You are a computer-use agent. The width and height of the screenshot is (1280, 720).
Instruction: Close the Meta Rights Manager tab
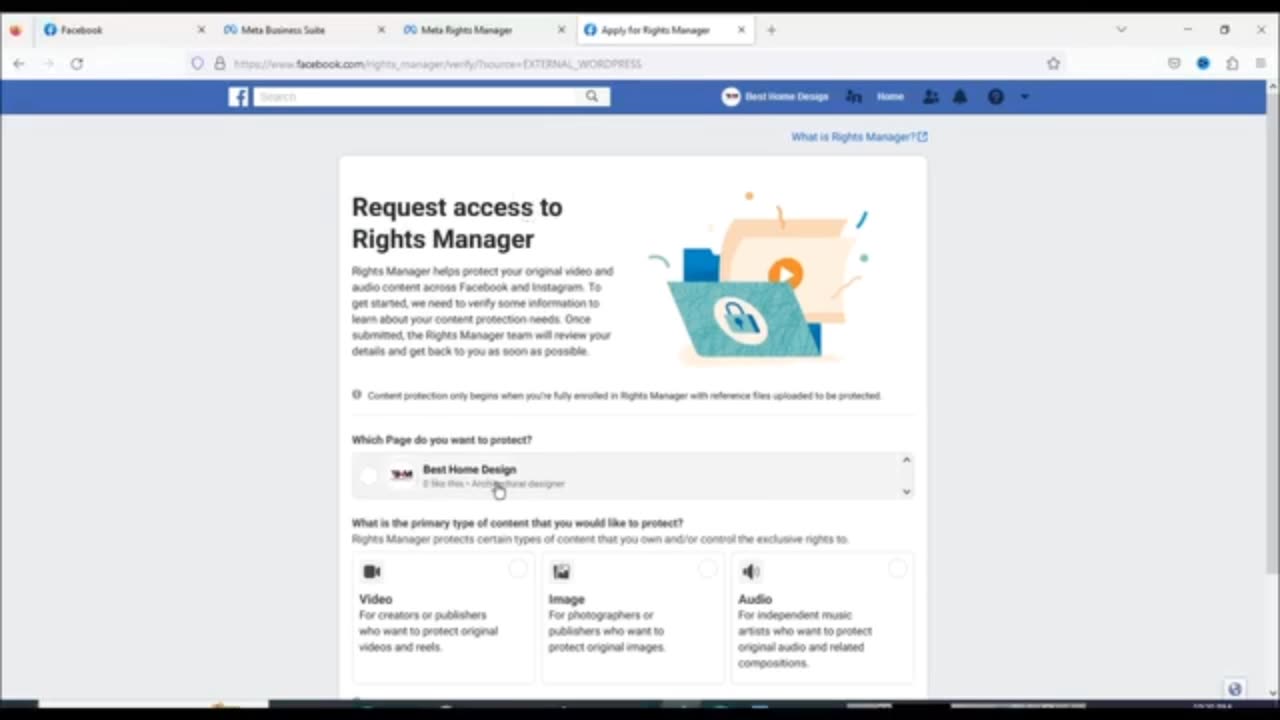[561, 30]
